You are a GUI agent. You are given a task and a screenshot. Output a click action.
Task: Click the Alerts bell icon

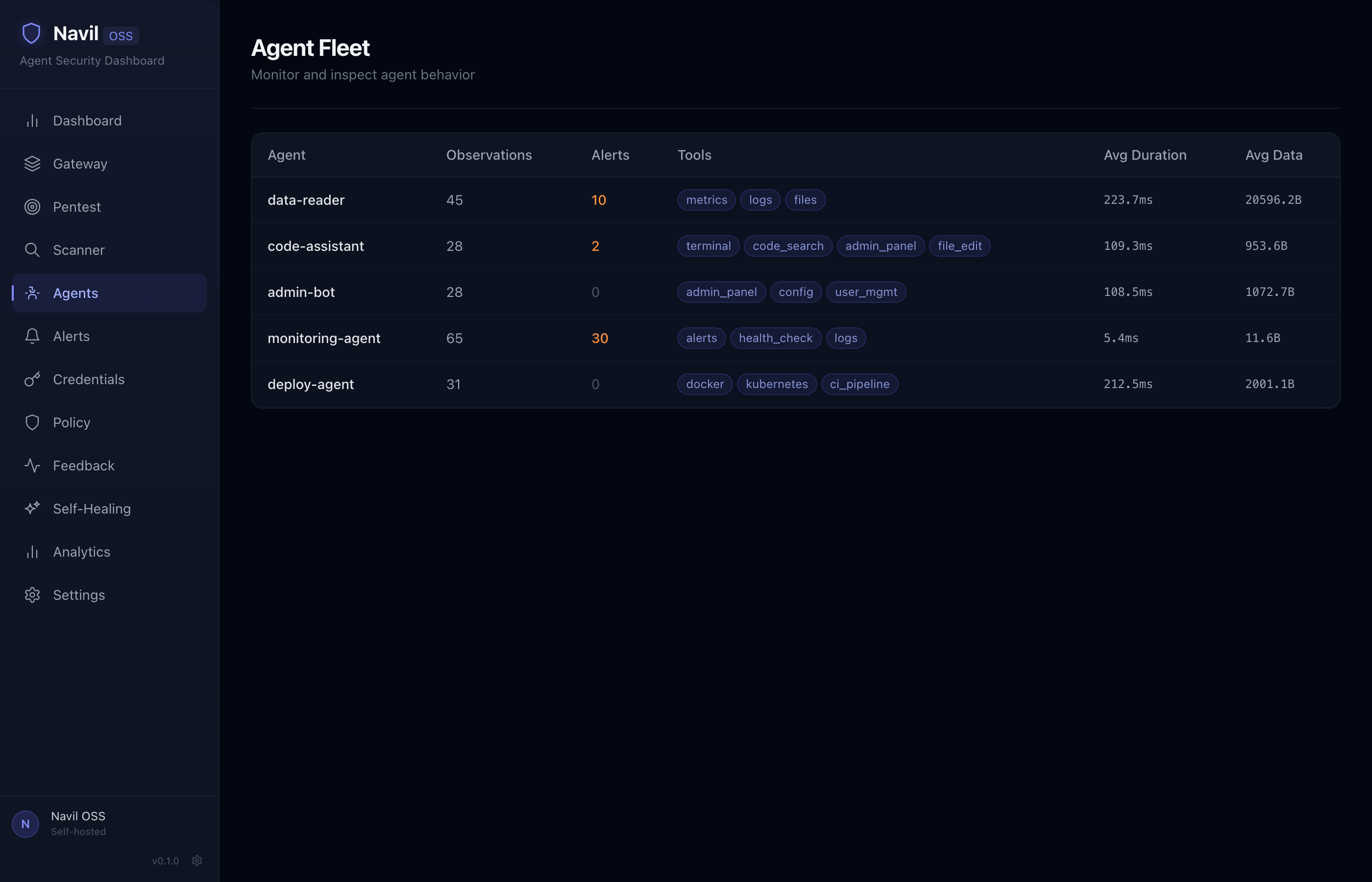[x=32, y=336]
